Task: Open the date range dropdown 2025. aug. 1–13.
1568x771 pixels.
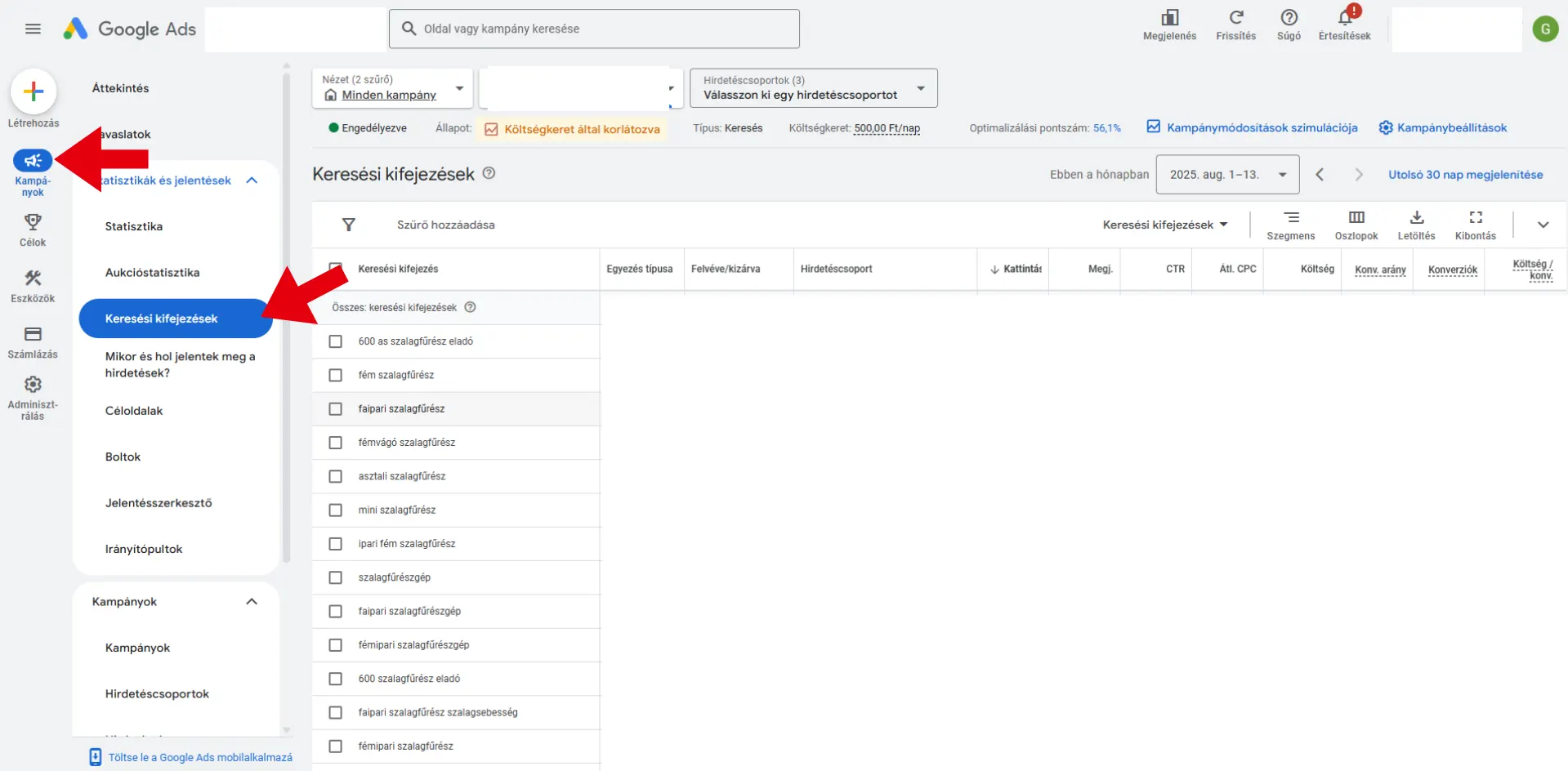Action: coord(1227,175)
